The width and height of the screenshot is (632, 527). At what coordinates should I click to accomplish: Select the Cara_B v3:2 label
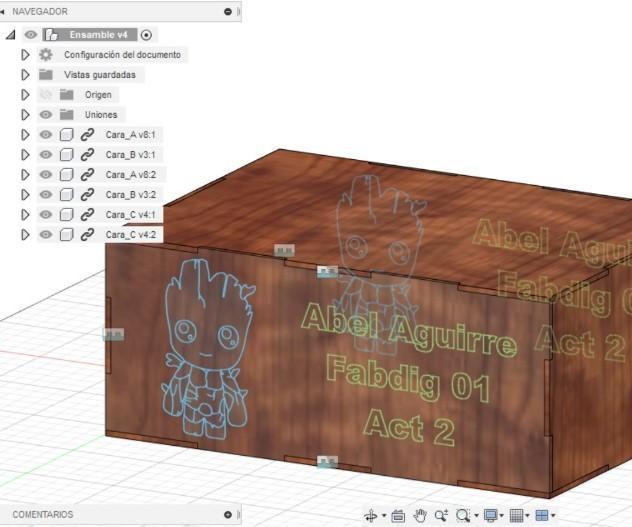(131, 195)
